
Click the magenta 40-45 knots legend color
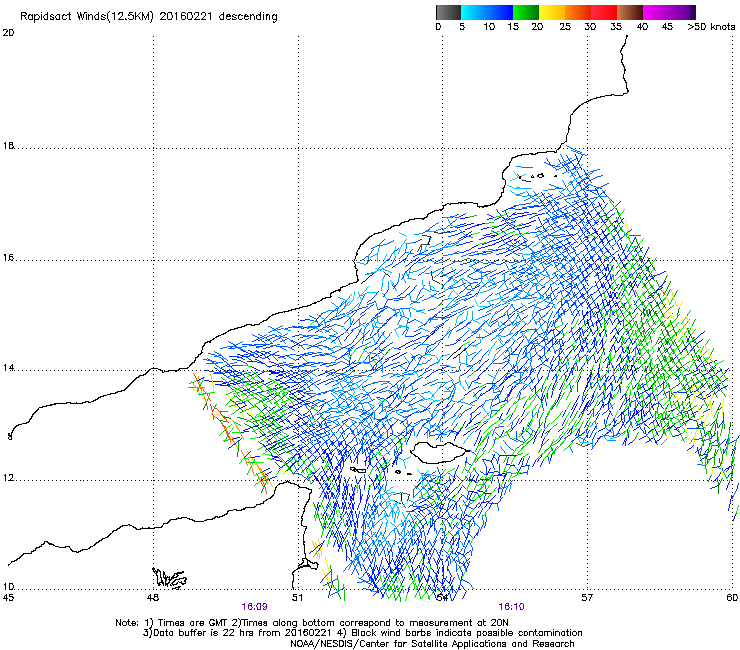tap(656, 12)
